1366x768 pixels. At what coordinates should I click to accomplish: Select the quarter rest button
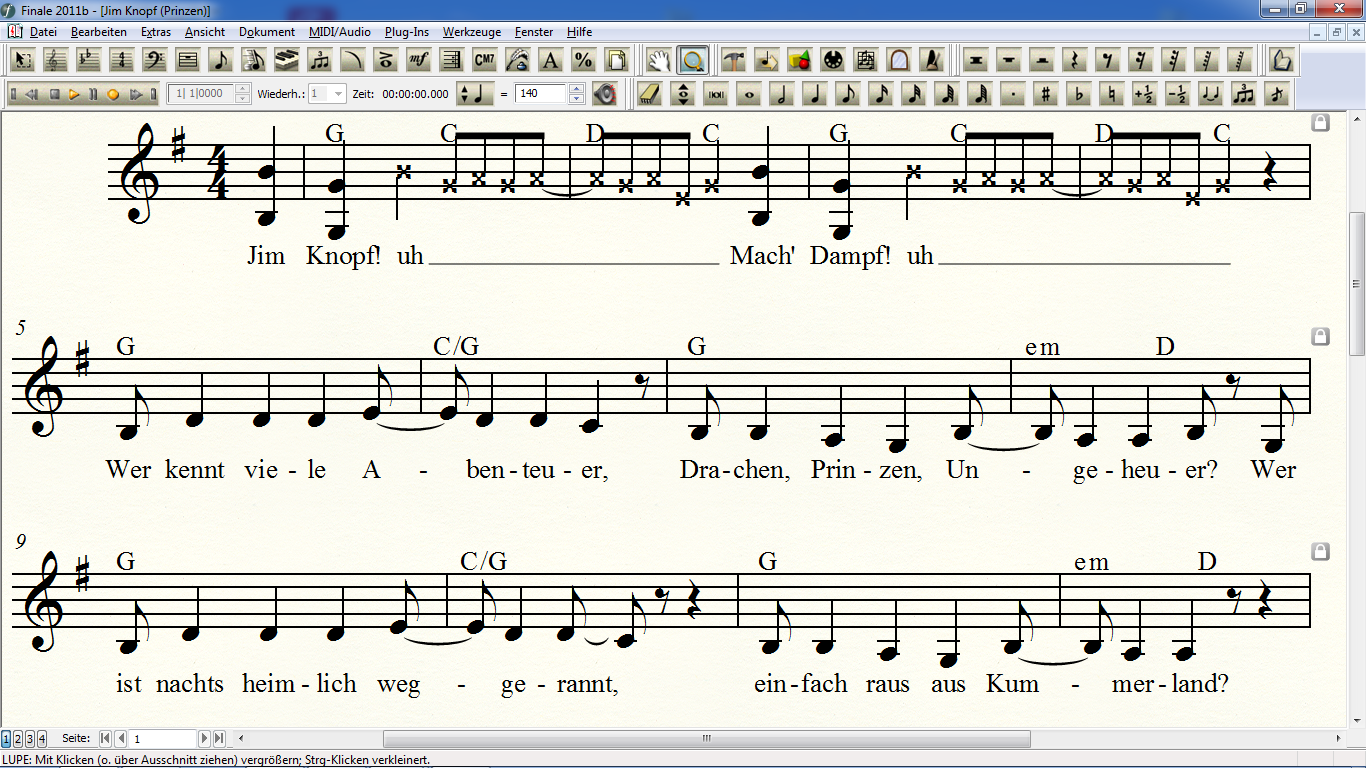coord(1074,60)
